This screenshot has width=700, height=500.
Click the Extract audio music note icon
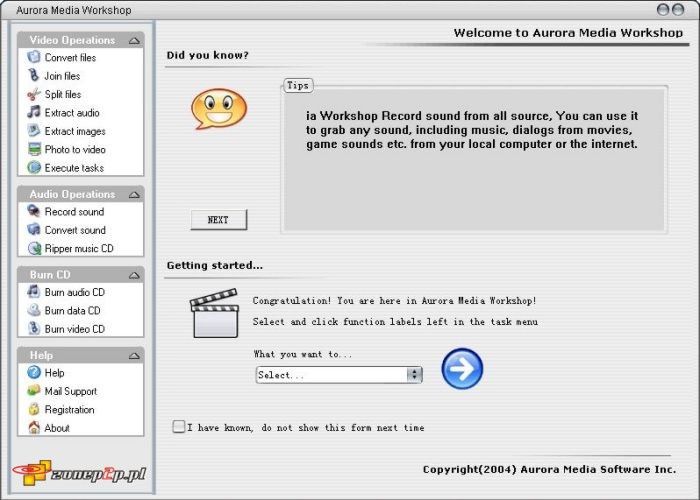coord(34,113)
